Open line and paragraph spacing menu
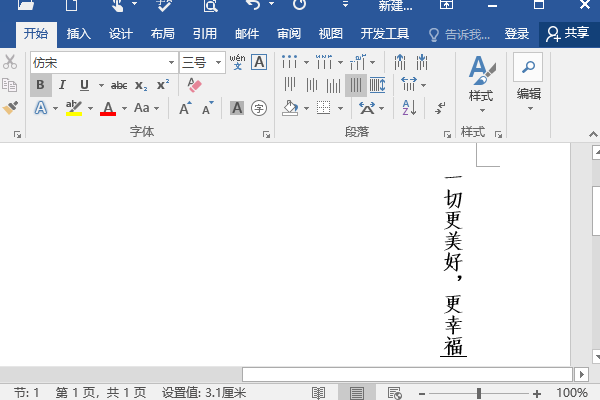 [413, 85]
